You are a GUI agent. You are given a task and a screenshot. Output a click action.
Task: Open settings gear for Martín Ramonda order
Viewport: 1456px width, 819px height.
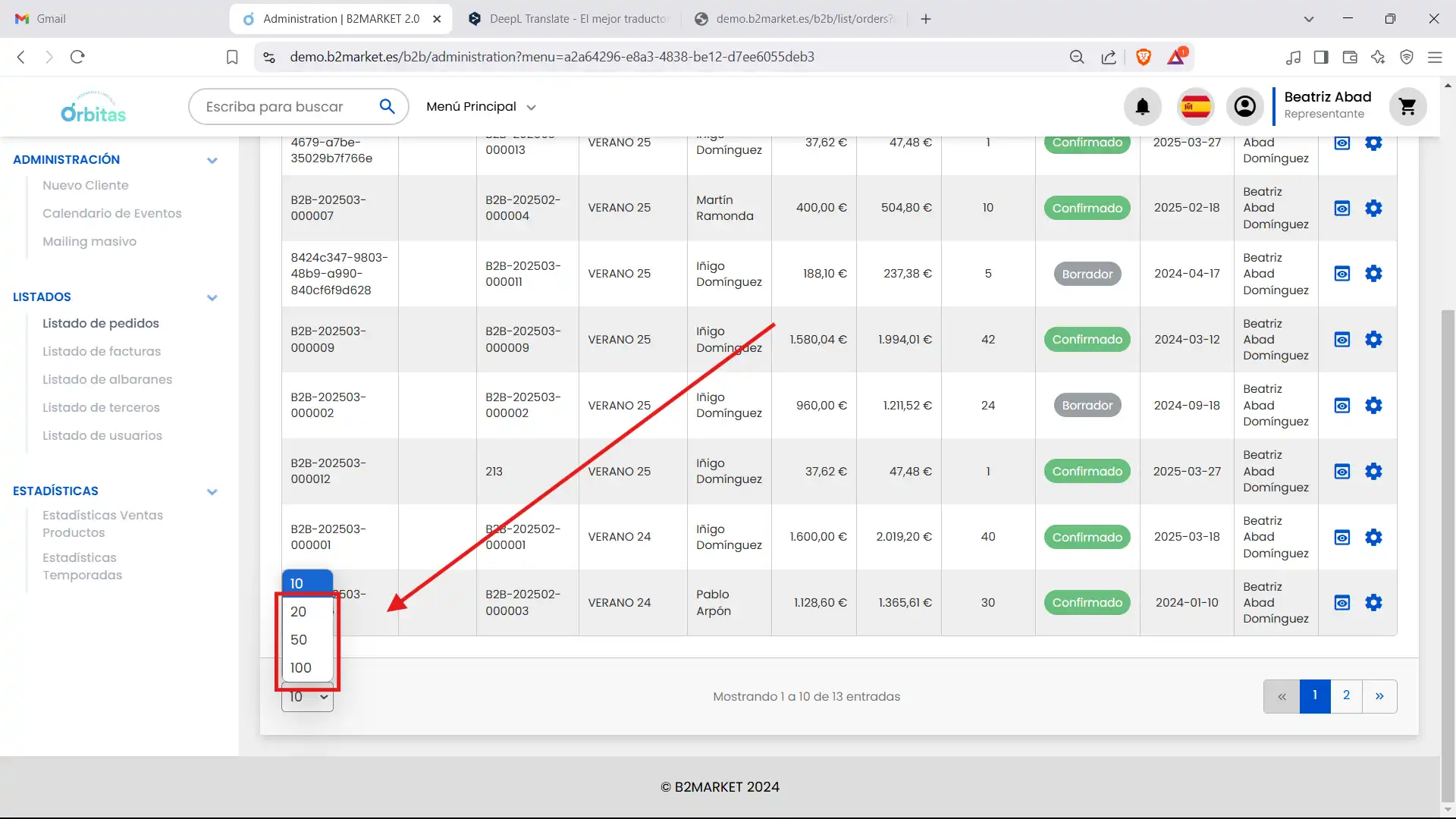[1373, 208]
